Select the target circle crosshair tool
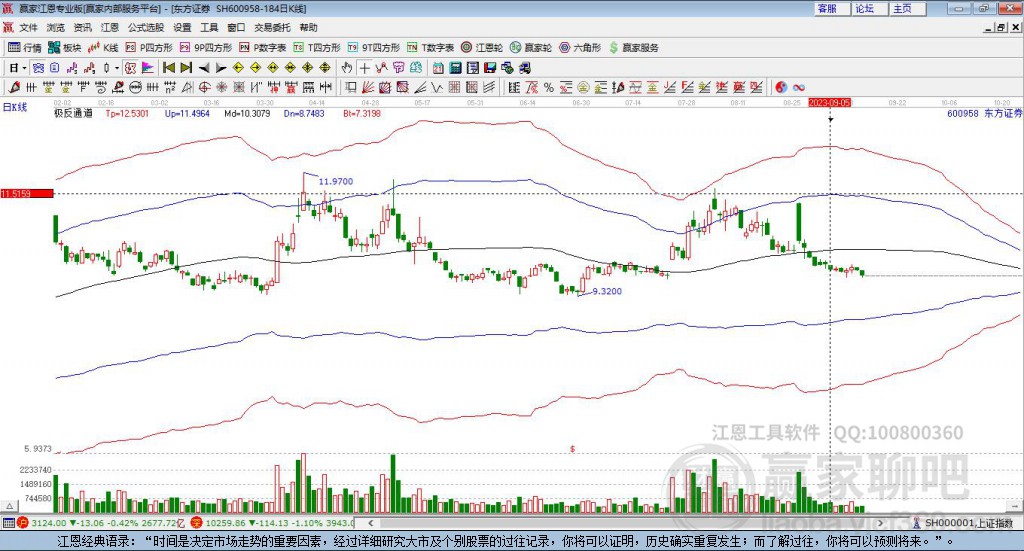The image size is (1024, 551). tap(204, 87)
